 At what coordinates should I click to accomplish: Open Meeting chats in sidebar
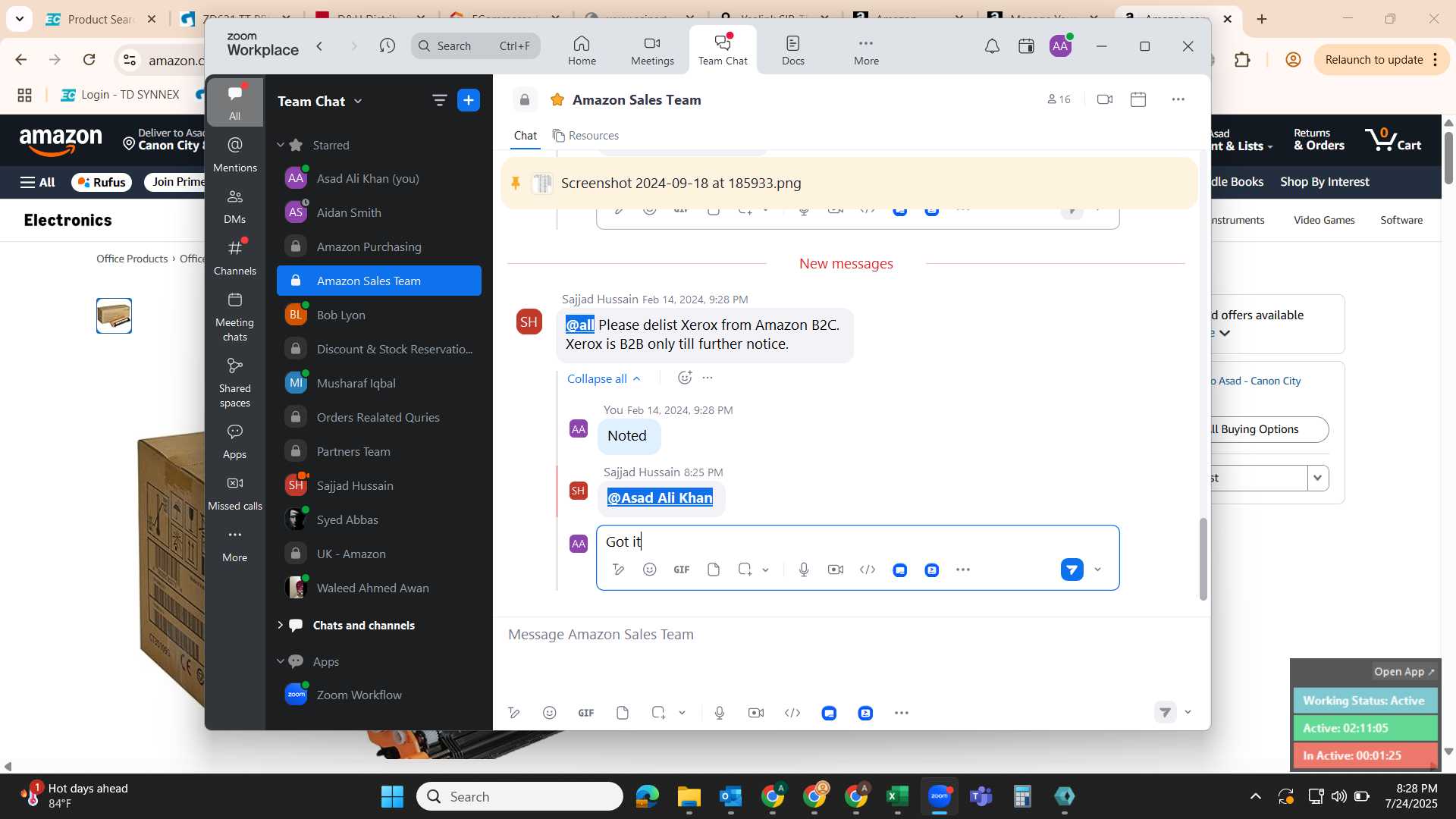pyautogui.click(x=235, y=317)
